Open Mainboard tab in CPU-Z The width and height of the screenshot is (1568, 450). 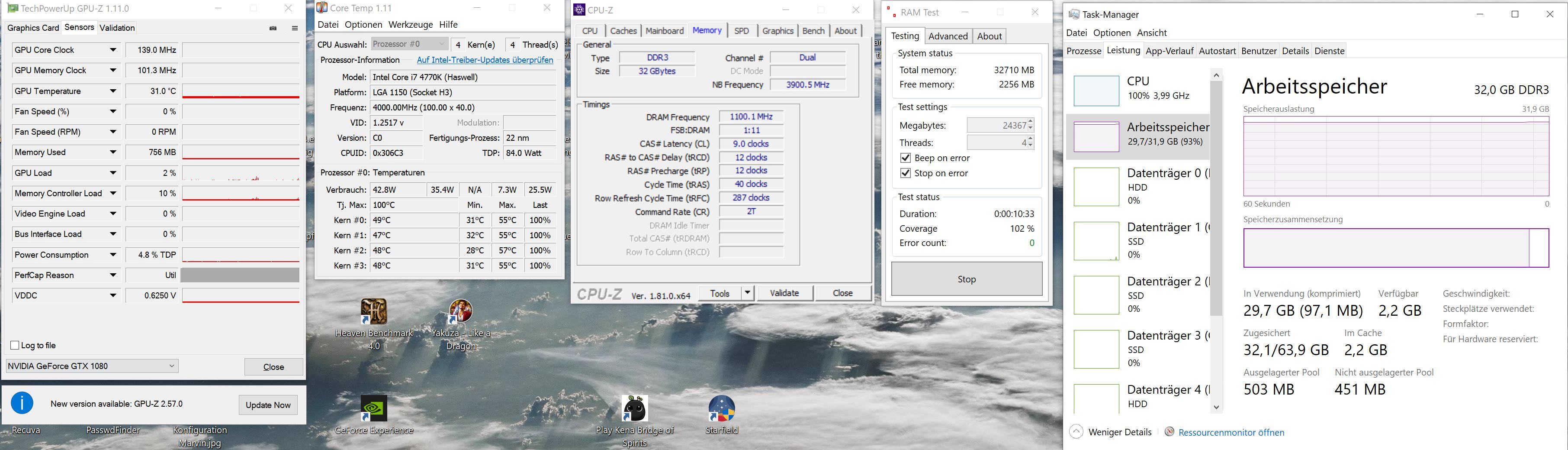click(x=665, y=30)
